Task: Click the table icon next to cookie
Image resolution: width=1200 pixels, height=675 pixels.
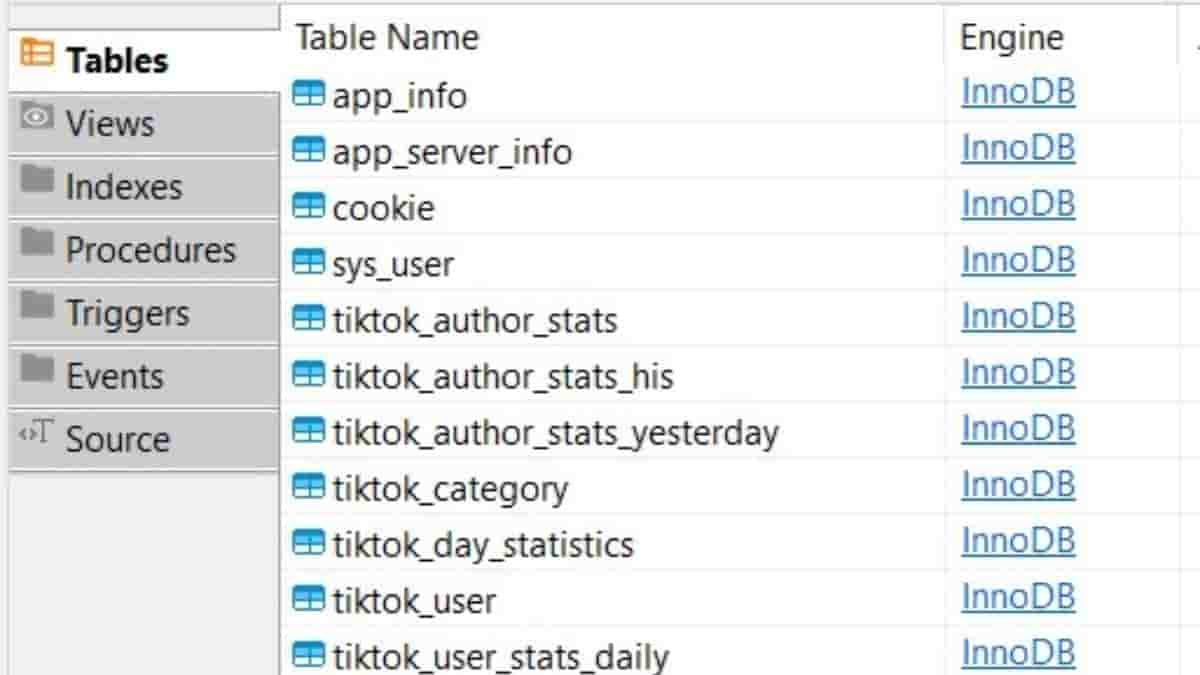Action: [x=308, y=207]
